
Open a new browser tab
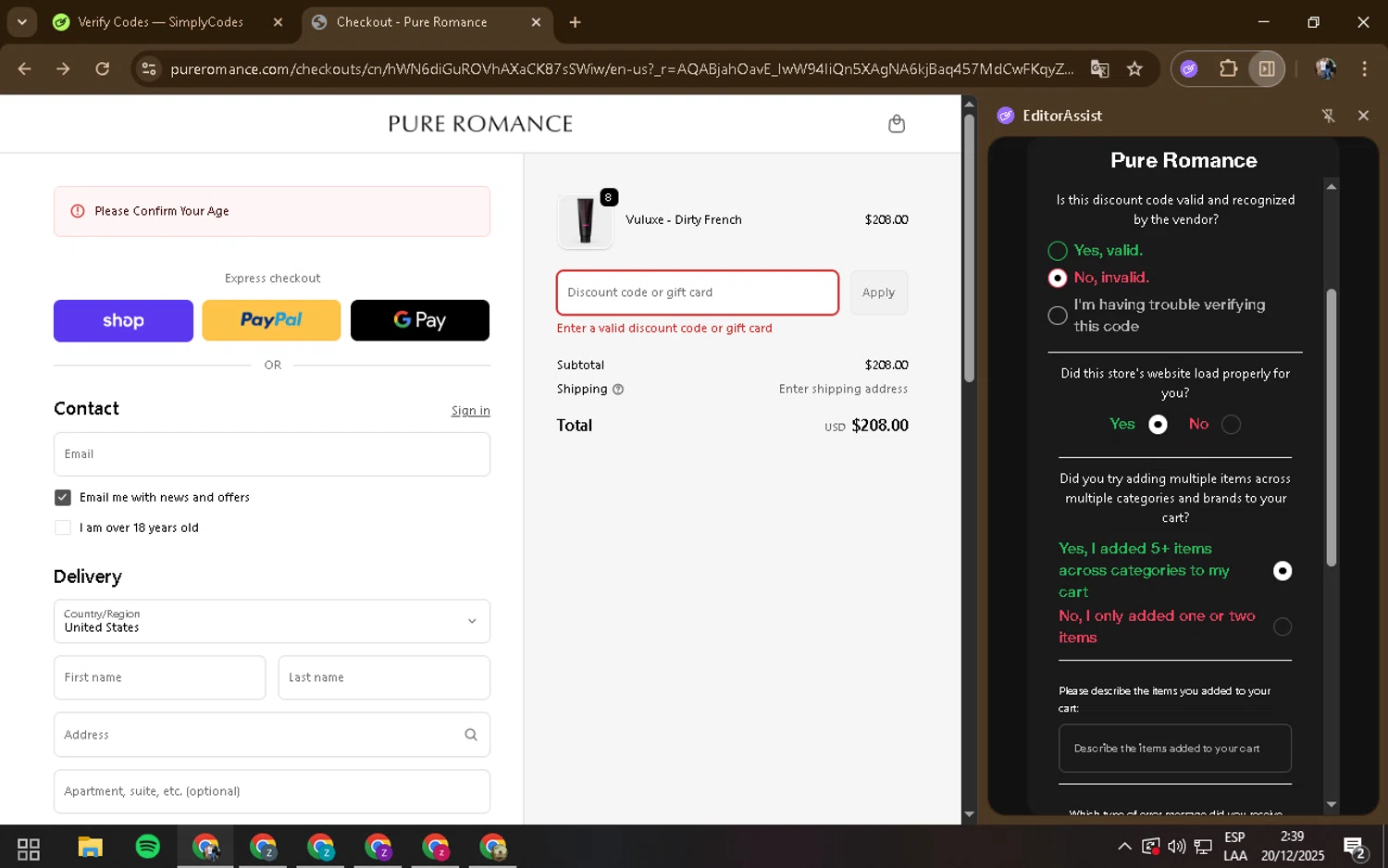point(575,22)
